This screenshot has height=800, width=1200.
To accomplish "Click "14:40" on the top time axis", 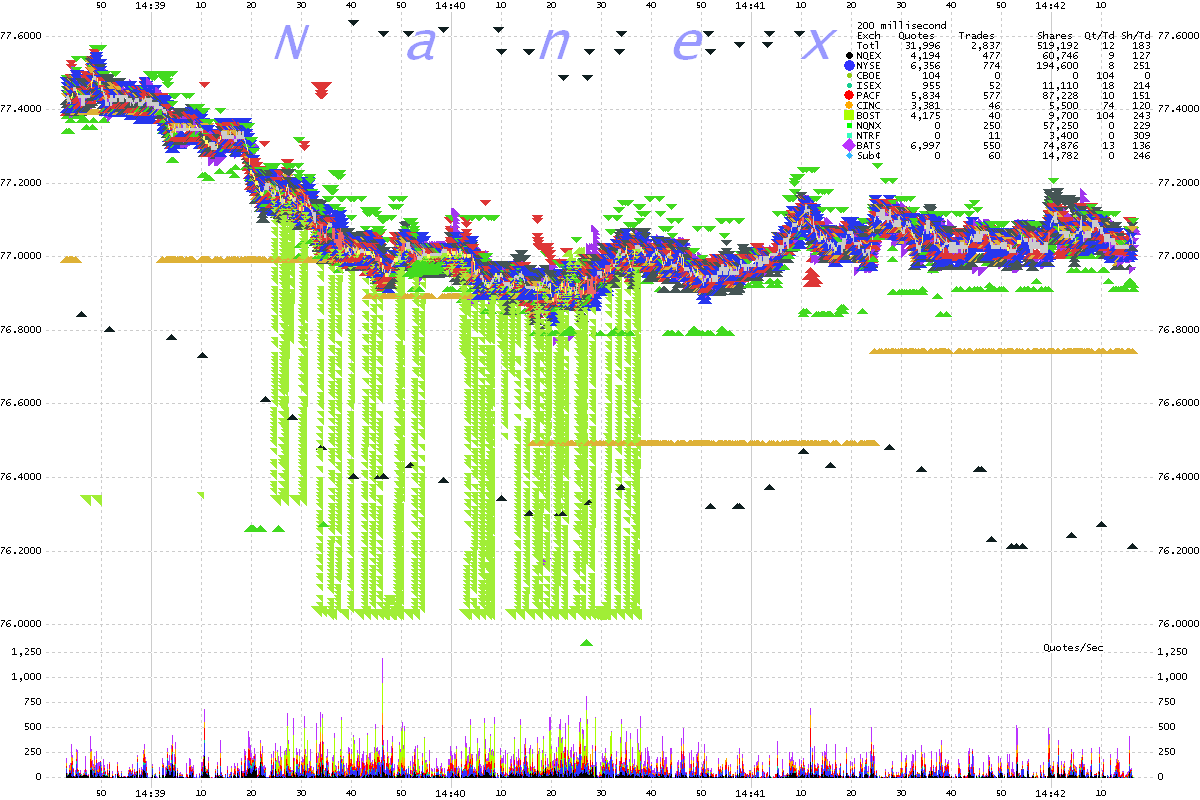I will pyautogui.click(x=450, y=6).
